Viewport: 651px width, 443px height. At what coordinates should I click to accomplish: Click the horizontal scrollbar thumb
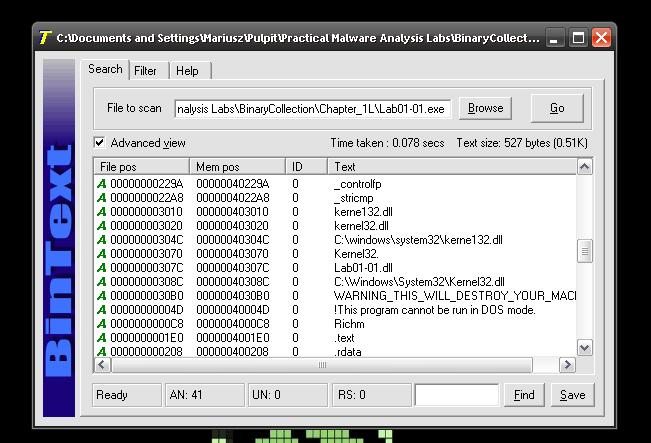pos(322,365)
